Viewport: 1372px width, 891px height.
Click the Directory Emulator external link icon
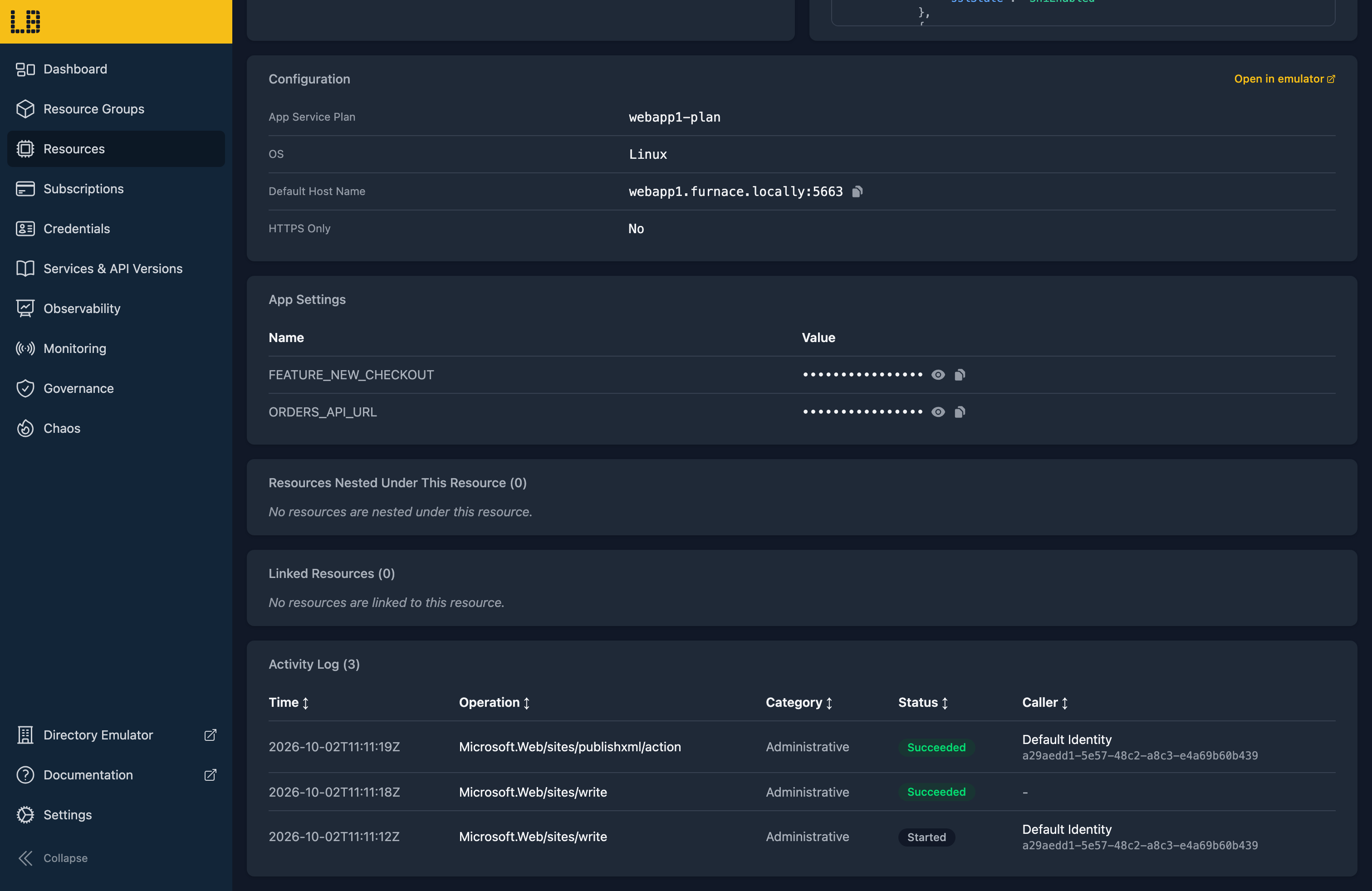211,735
